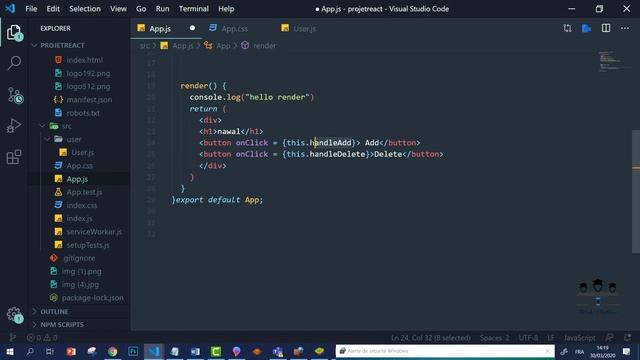
Task: Open Windows taskbar search
Action: click(x=30, y=351)
